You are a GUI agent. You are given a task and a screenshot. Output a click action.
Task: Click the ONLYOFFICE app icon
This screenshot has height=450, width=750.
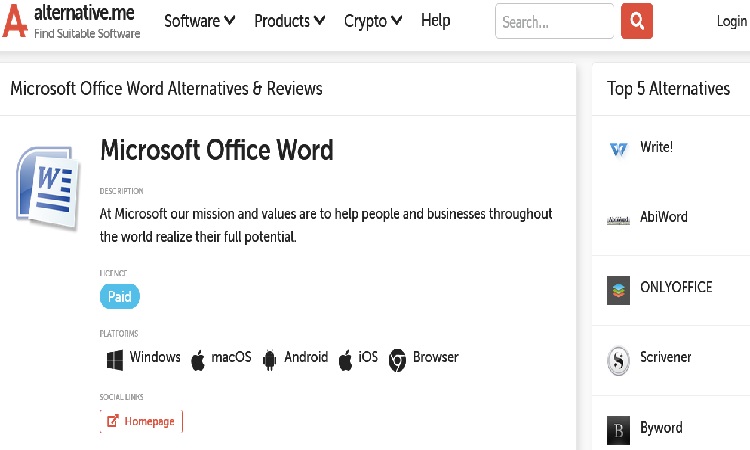tap(618, 290)
